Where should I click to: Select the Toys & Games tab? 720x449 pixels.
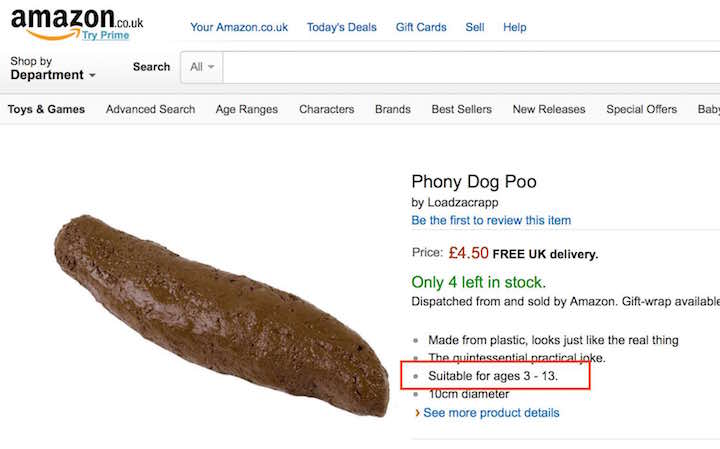(x=46, y=110)
